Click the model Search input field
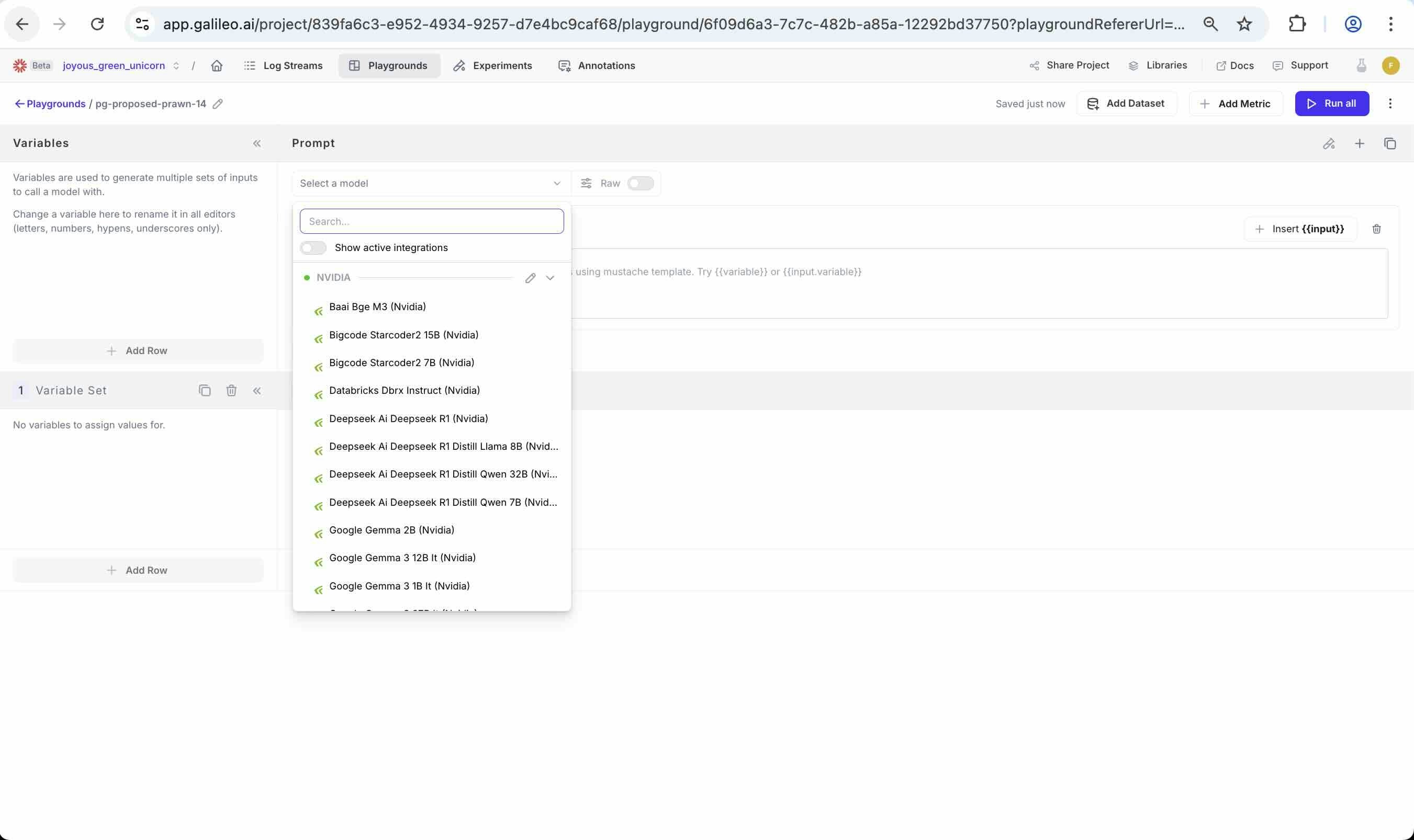This screenshot has height=840, width=1414. pyautogui.click(x=432, y=221)
